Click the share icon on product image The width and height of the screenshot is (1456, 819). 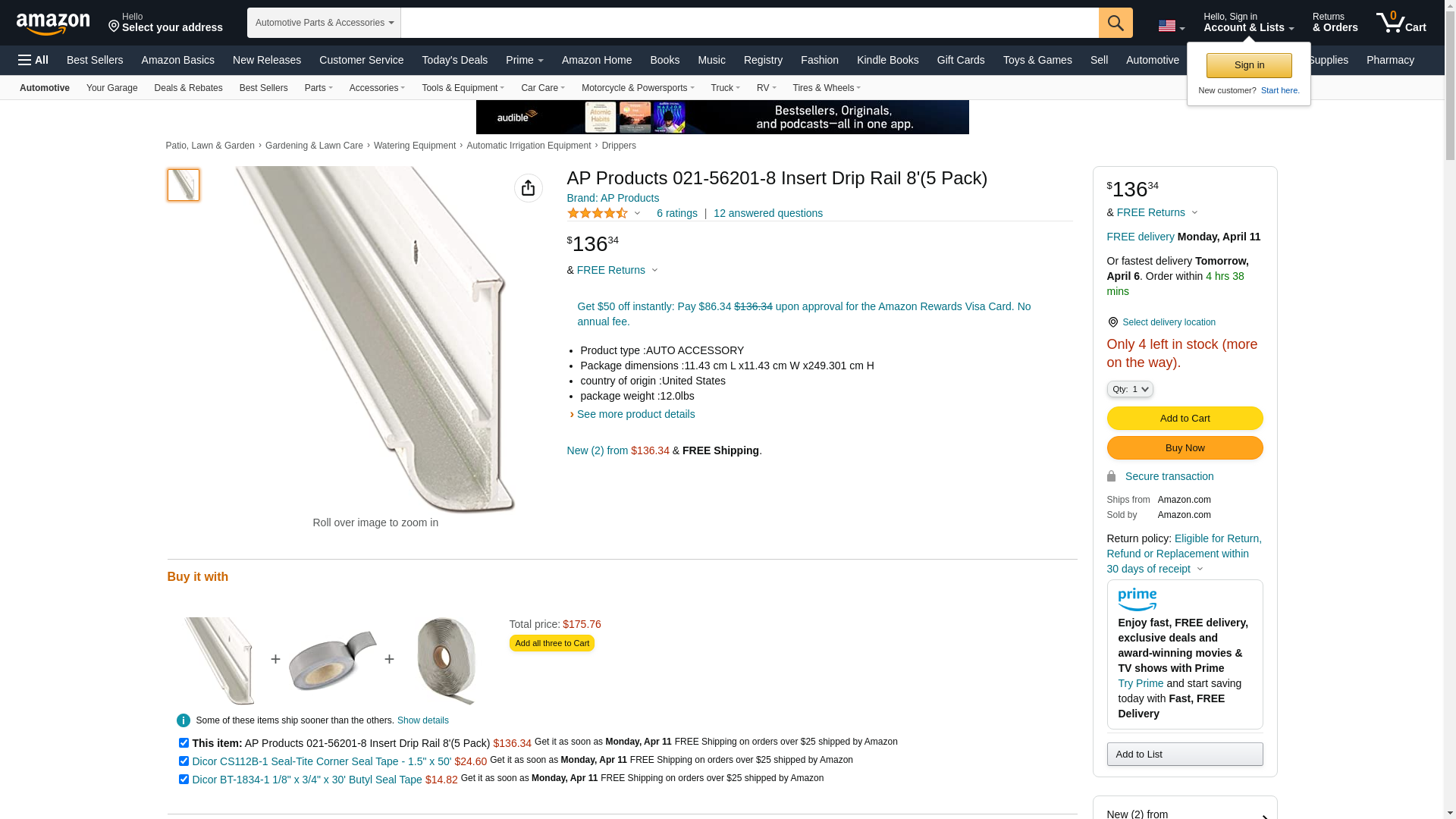pos(528,188)
